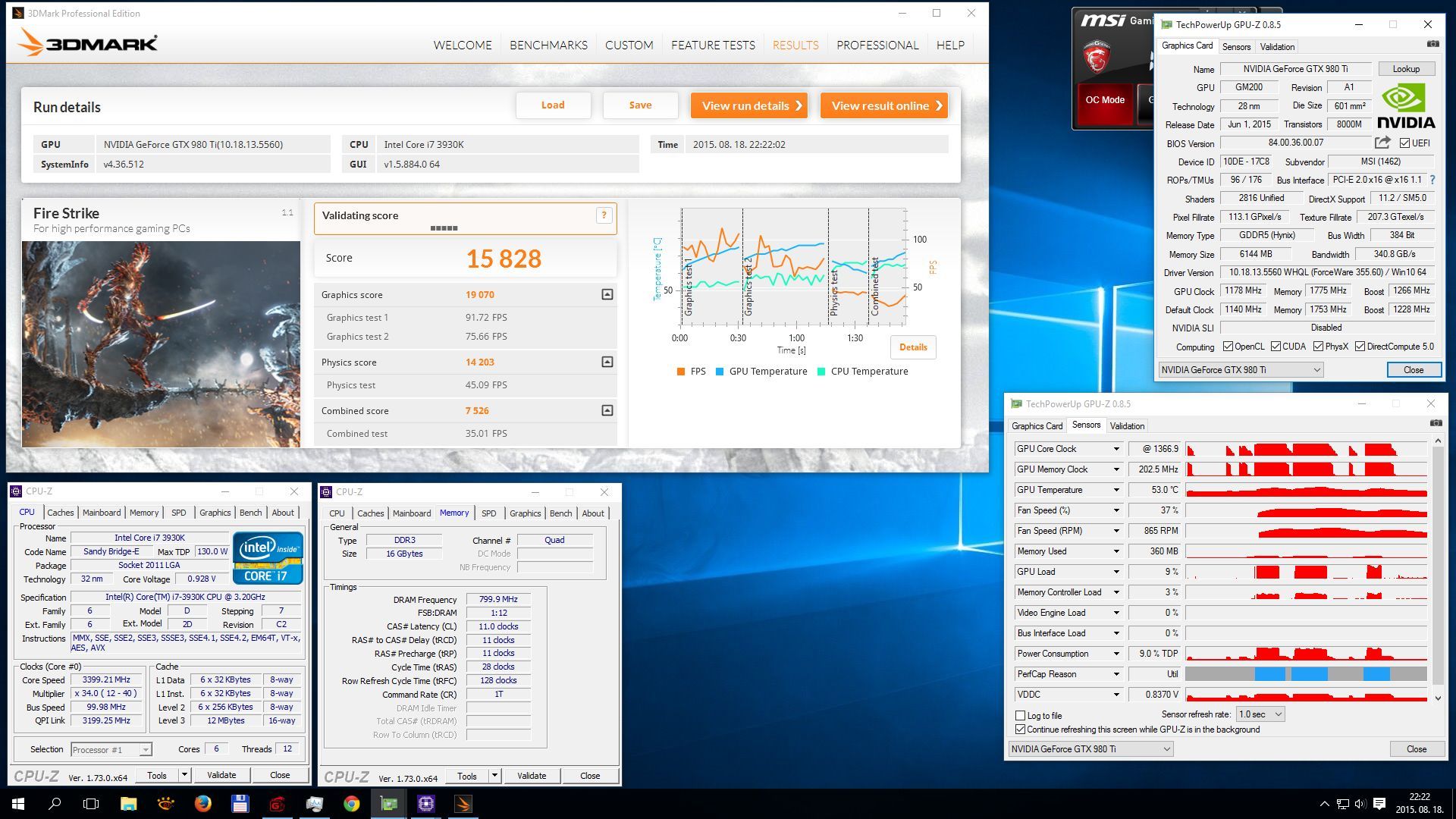Click the taskbar search magnifier icon
Image resolution: width=1456 pixels, height=819 pixels.
coord(55,803)
